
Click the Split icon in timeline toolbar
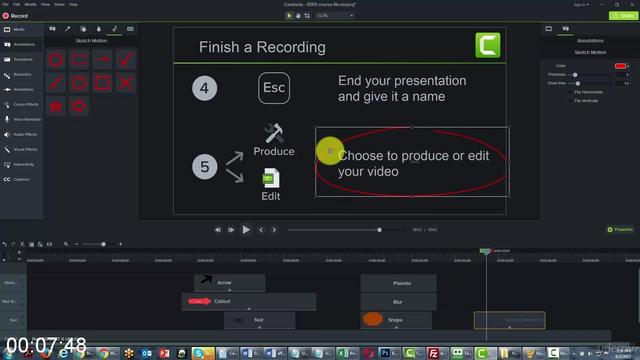(49, 244)
